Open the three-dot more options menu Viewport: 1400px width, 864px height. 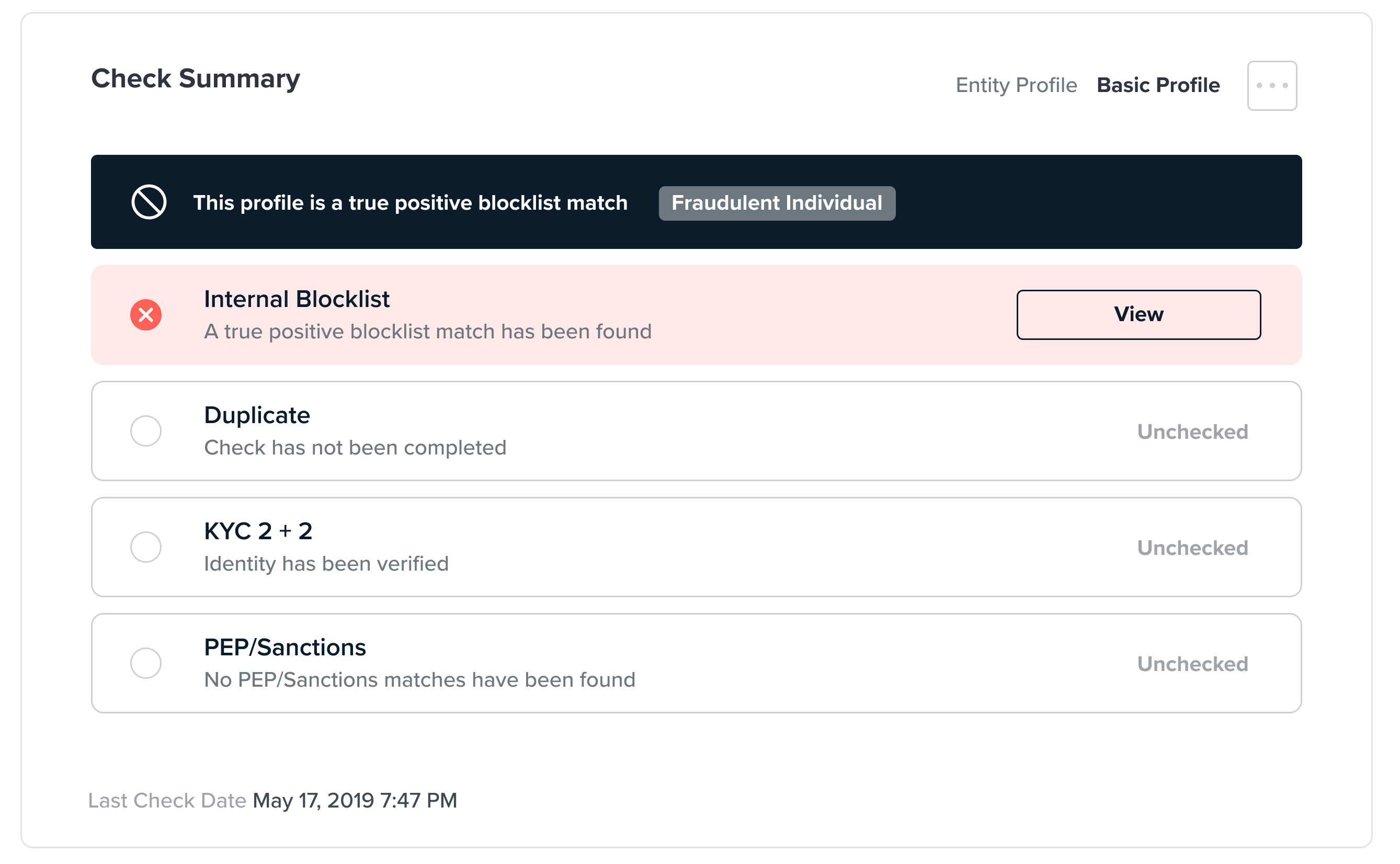[1271, 86]
